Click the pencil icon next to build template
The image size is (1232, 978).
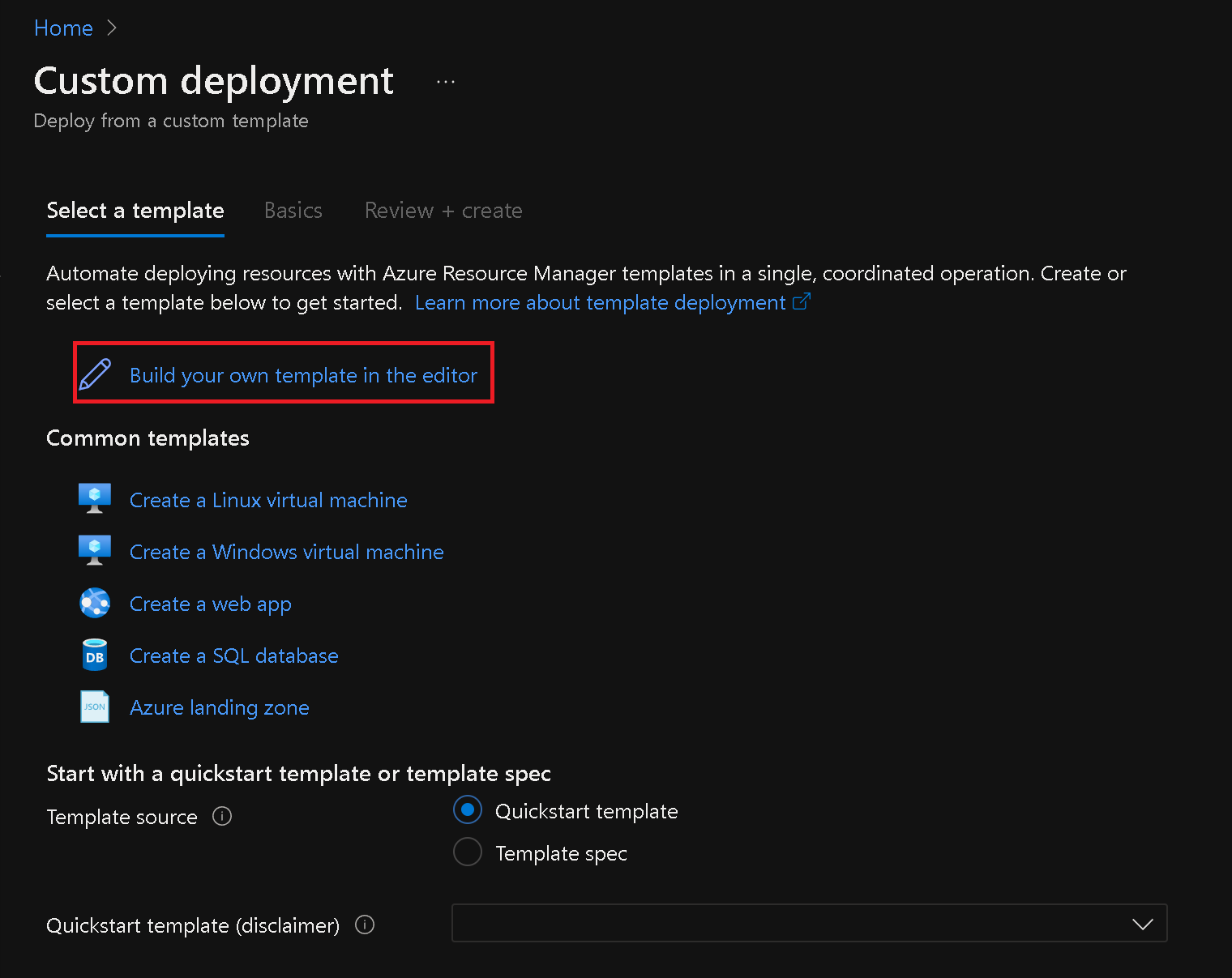pos(96,374)
